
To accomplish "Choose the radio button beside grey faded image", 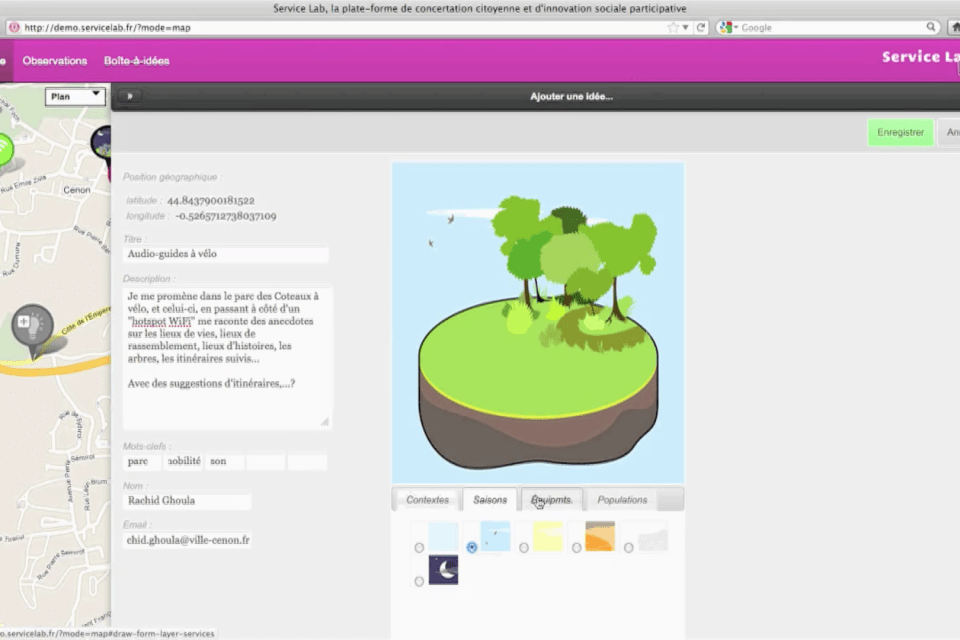I will click(x=628, y=548).
